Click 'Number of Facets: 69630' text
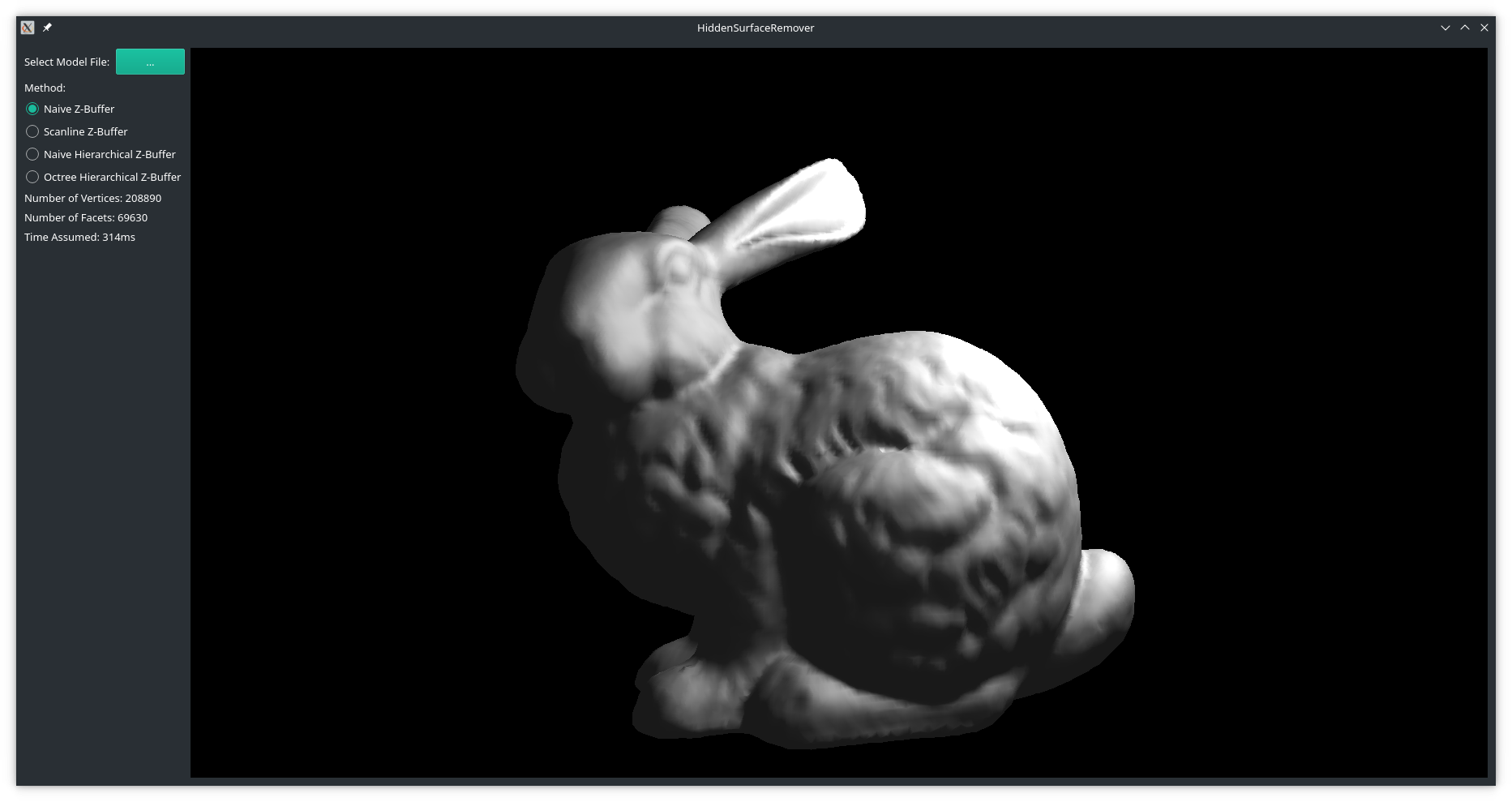 click(x=86, y=217)
